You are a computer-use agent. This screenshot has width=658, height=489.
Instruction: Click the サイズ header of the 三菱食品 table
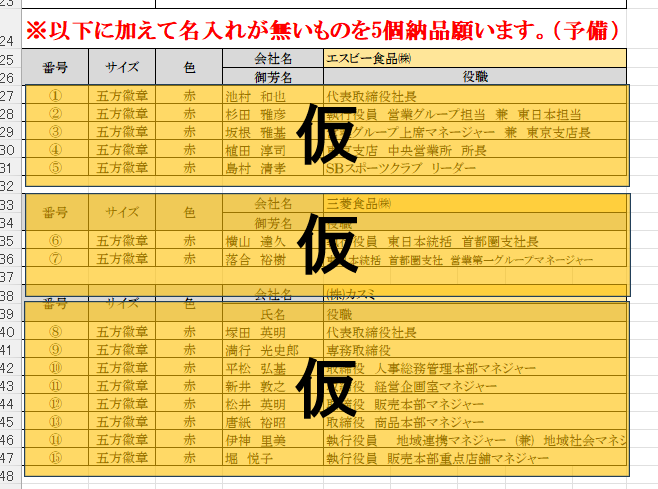(x=122, y=212)
